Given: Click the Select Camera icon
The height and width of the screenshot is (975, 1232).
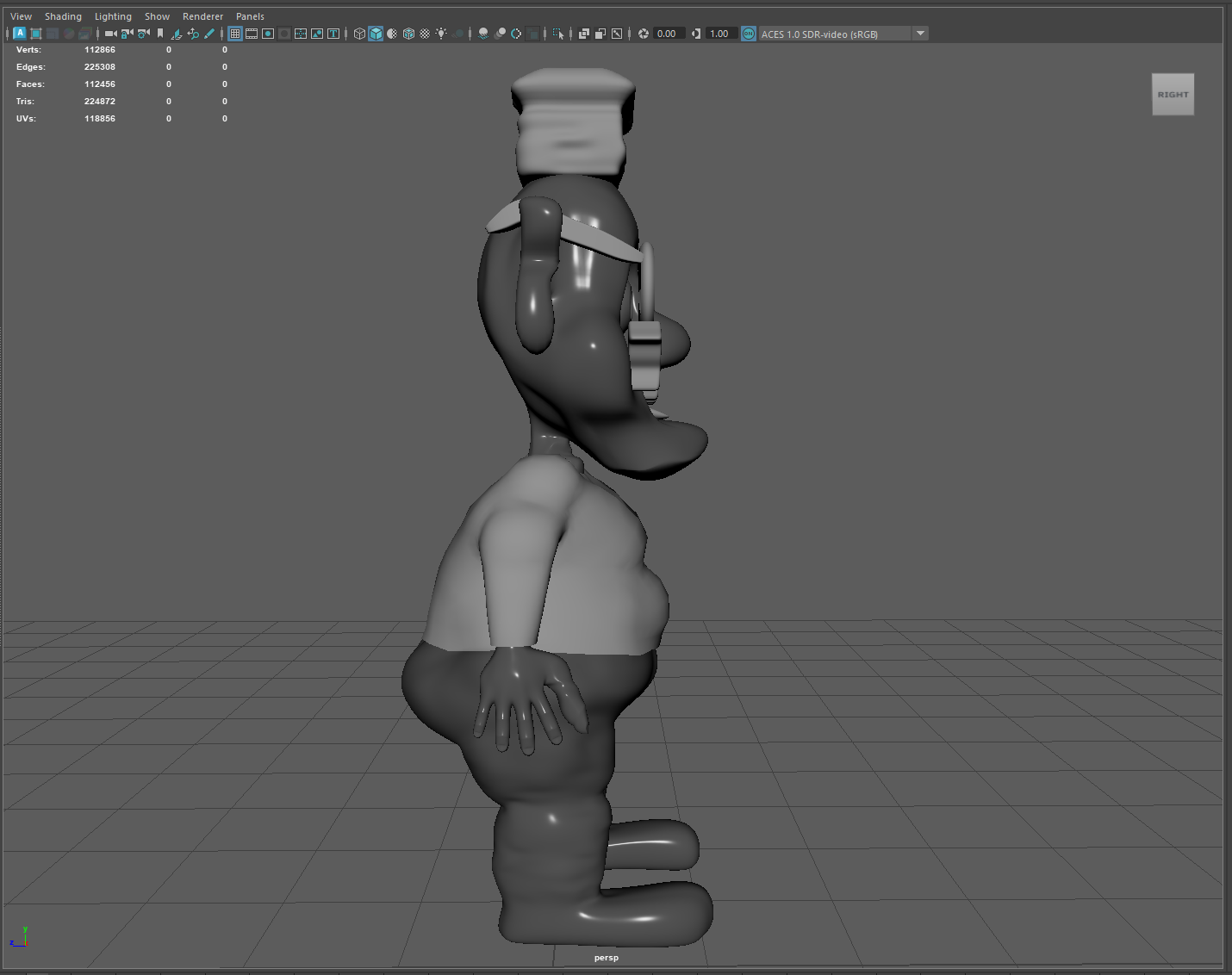Looking at the screenshot, I should click(110, 34).
